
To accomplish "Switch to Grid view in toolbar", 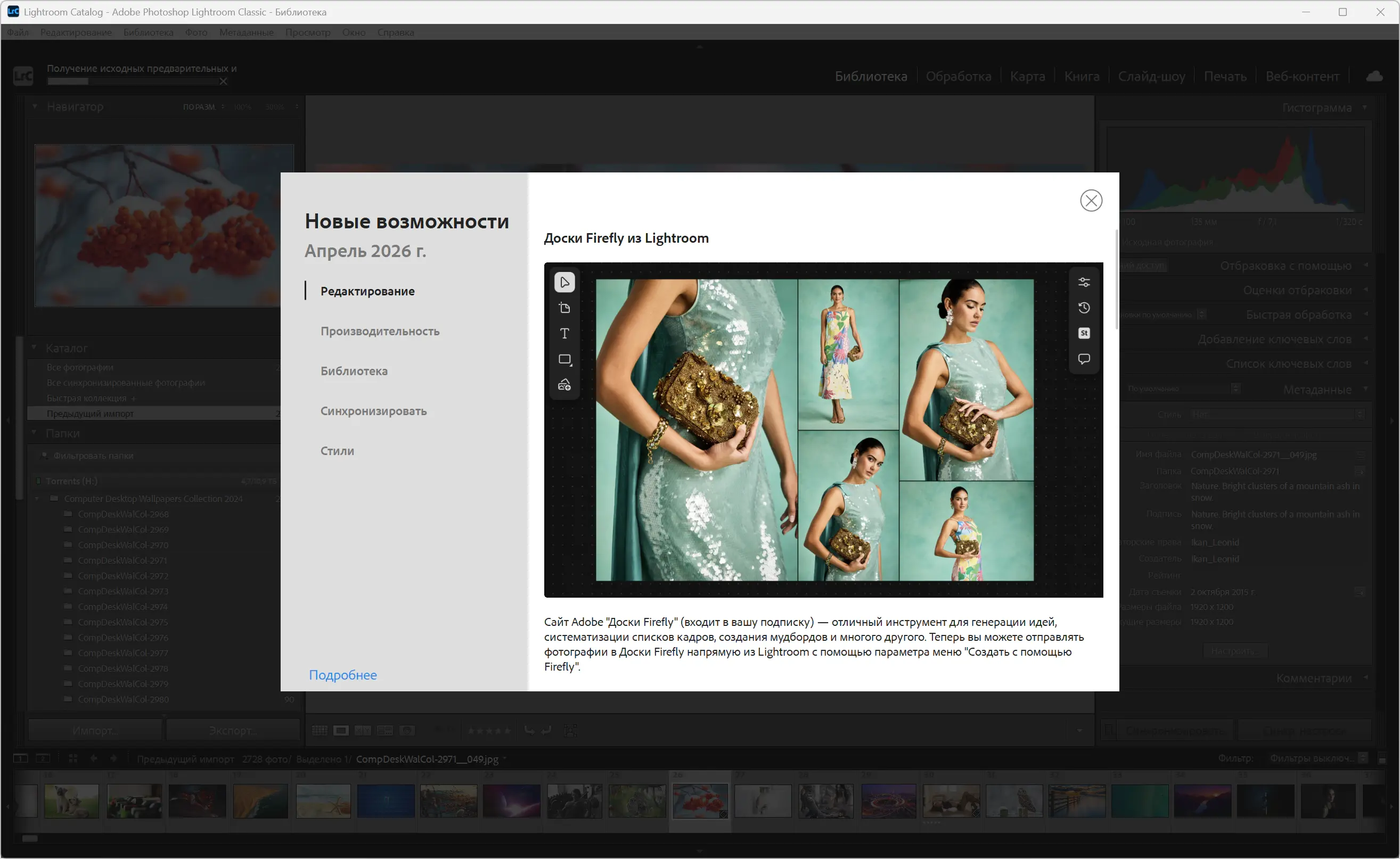I will (320, 731).
